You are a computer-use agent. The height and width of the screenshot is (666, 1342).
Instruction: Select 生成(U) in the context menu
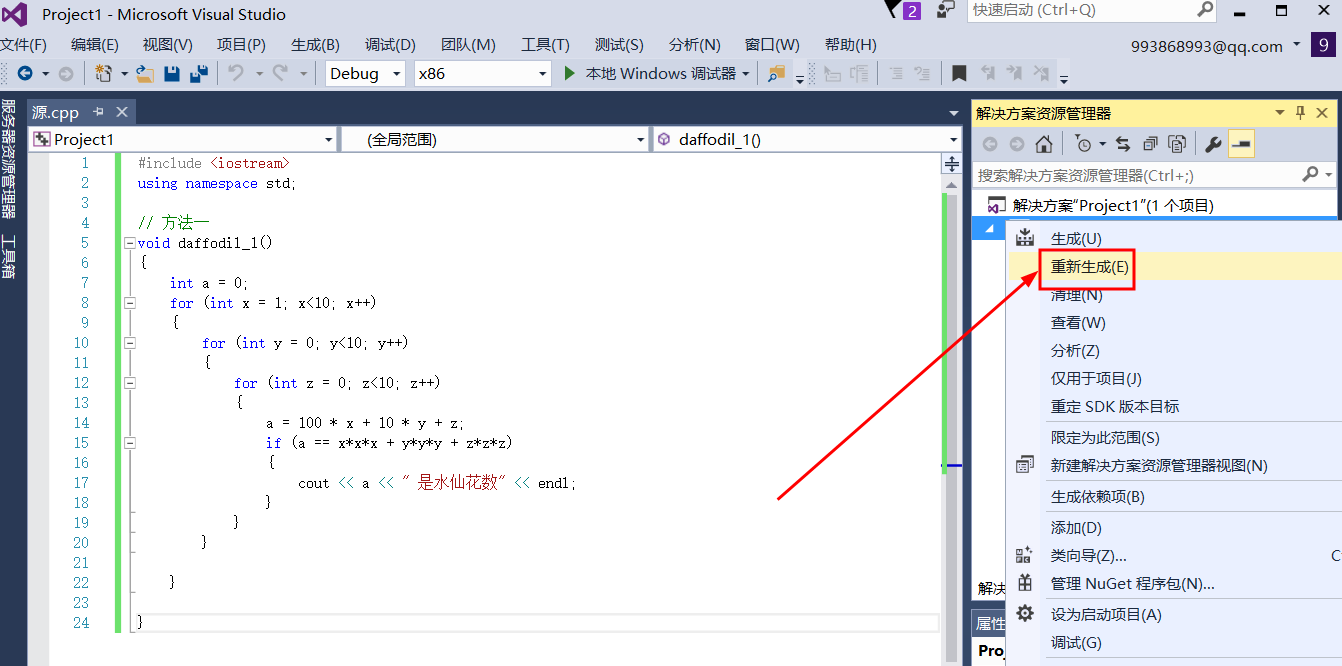1076,239
